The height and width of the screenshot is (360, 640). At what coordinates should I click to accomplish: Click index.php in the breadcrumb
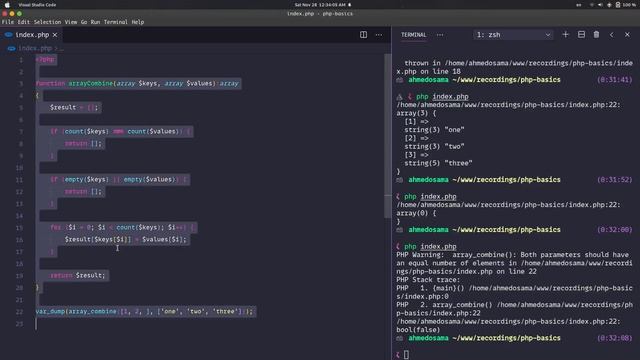[35, 48]
